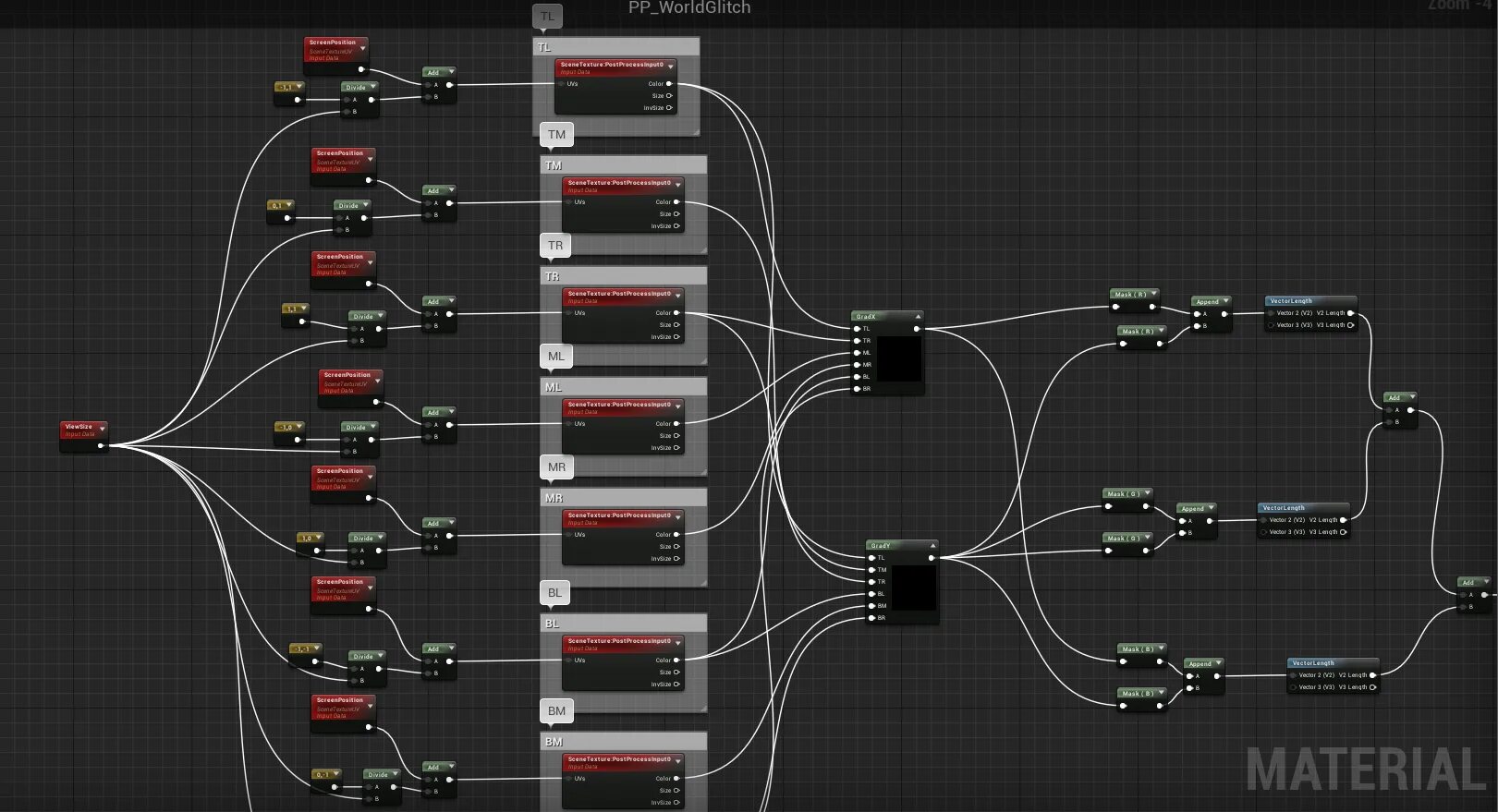Select the ViewSize node title
Image resolution: width=1498 pixels, height=812 pixels.
(x=79, y=427)
